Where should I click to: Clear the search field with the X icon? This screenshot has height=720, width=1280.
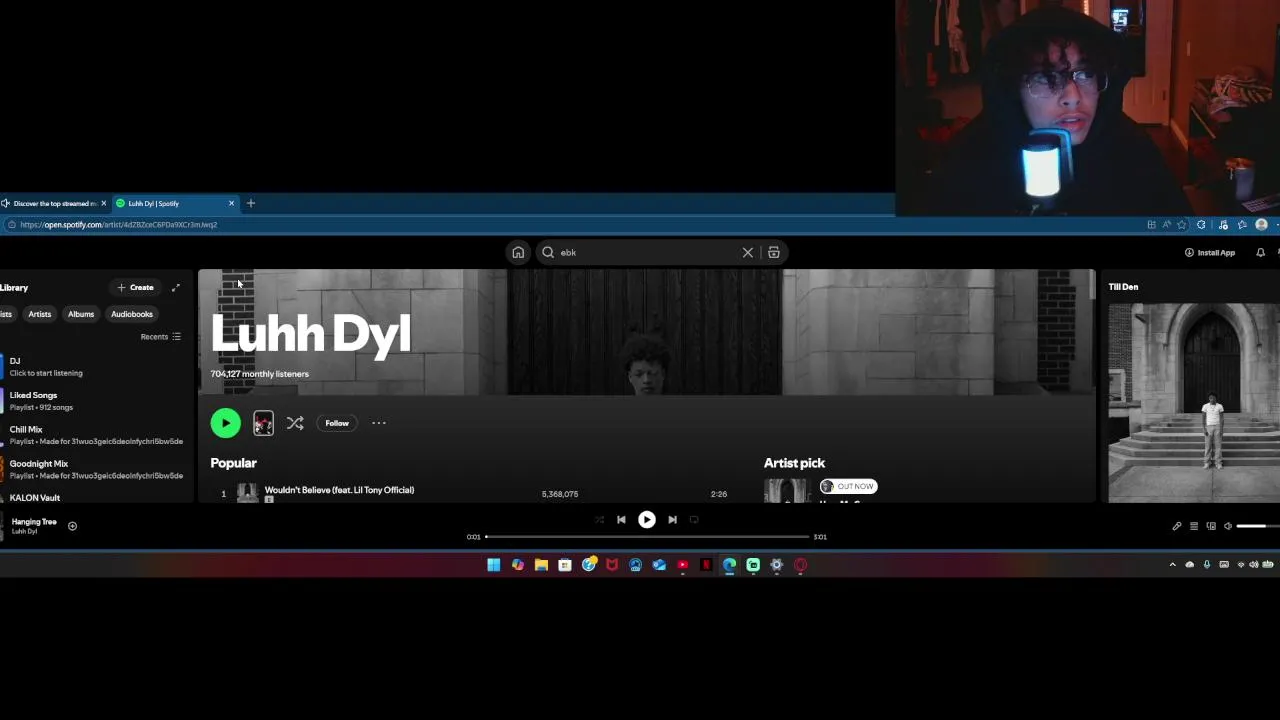[x=748, y=252]
